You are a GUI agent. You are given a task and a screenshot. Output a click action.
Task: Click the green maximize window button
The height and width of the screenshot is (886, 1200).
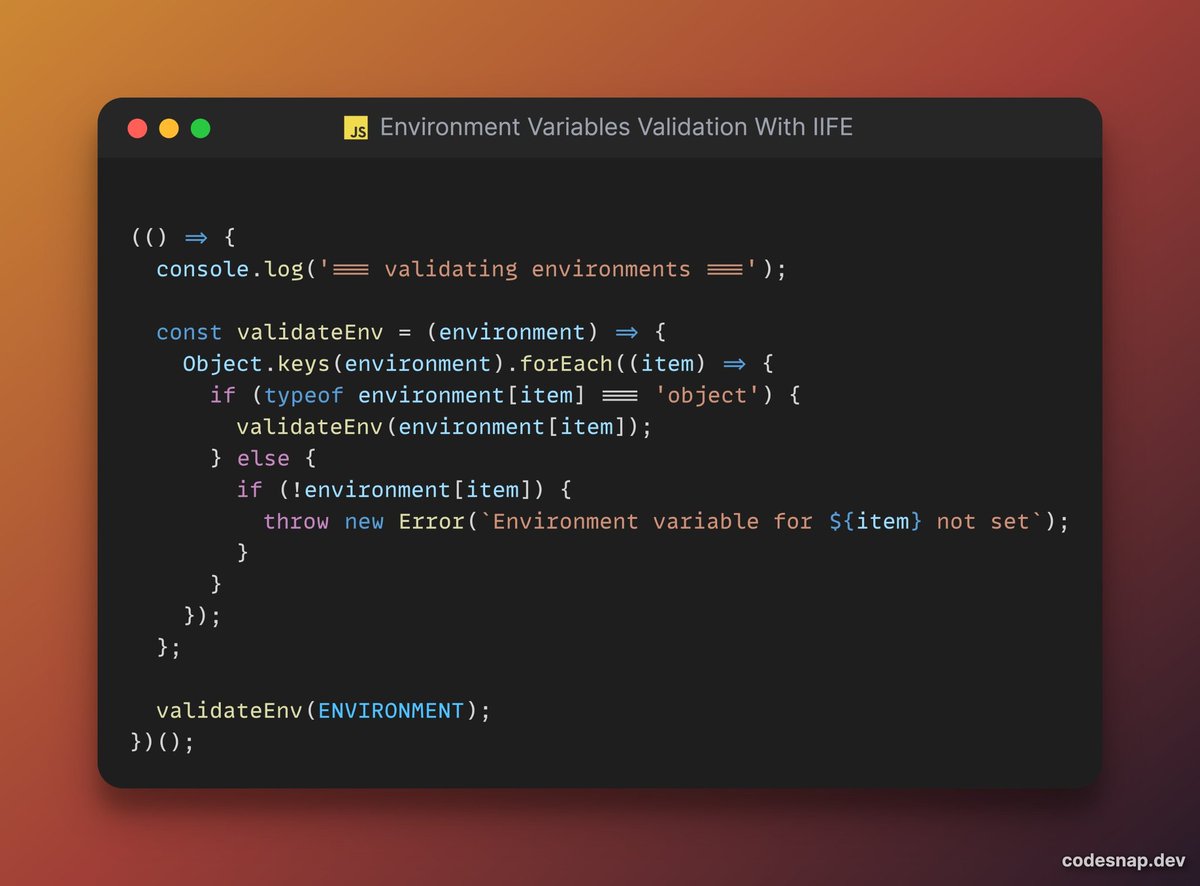click(201, 128)
